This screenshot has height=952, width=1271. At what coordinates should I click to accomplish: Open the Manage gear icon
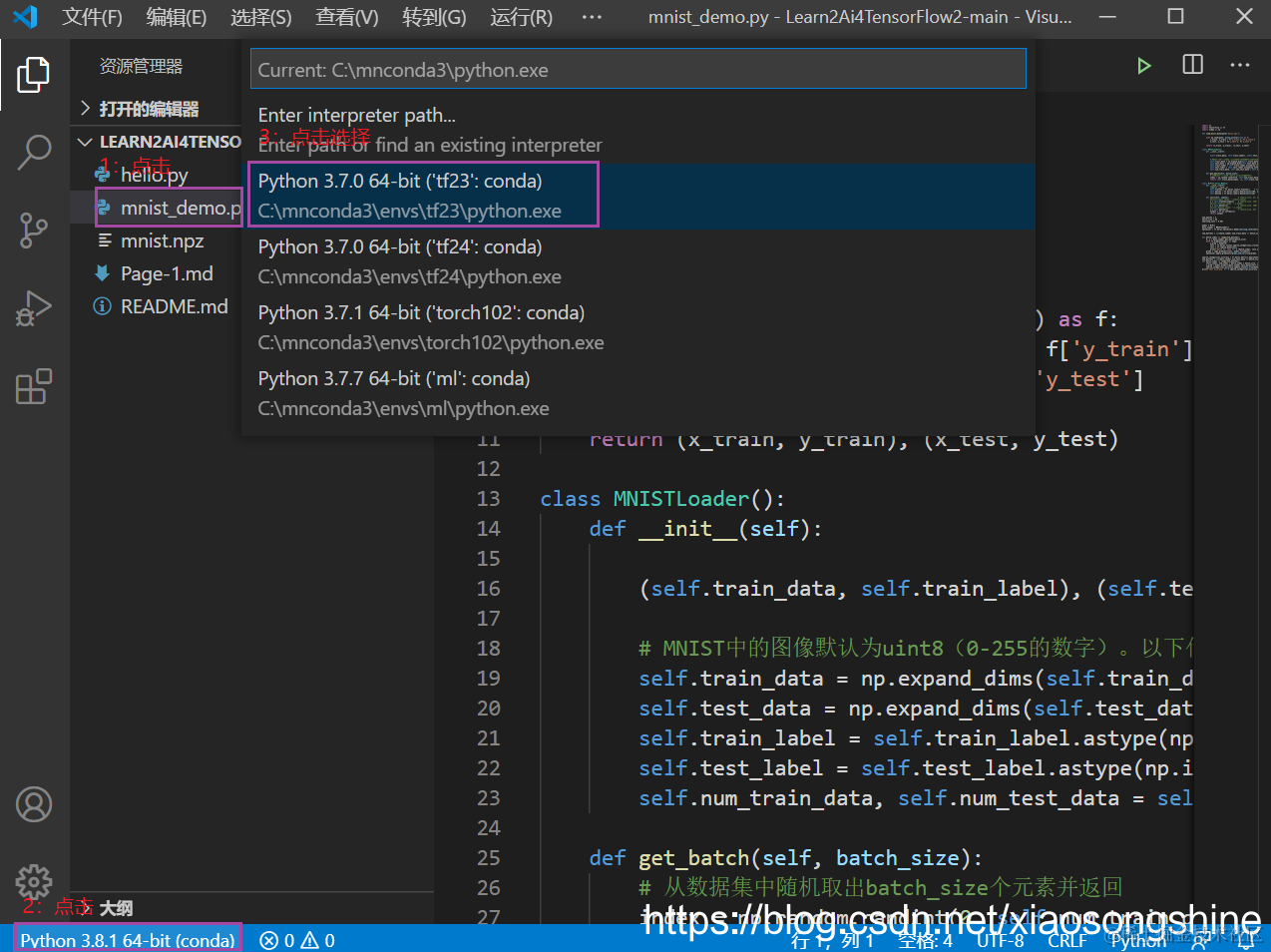tap(34, 882)
